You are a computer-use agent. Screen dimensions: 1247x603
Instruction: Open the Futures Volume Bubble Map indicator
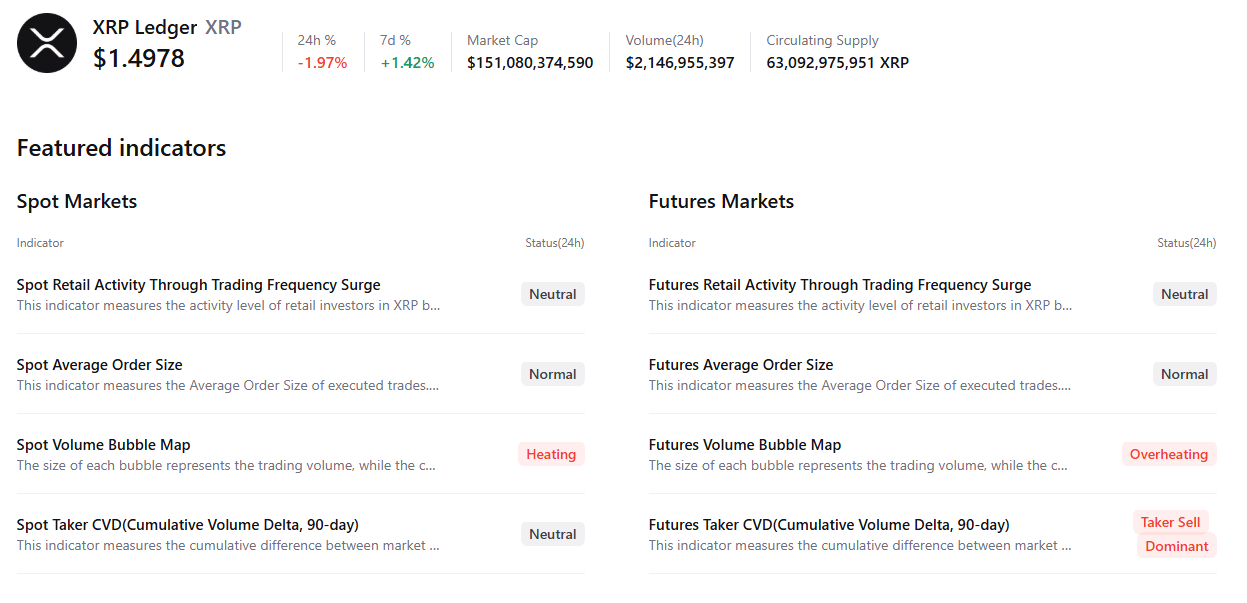click(x=745, y=445)
